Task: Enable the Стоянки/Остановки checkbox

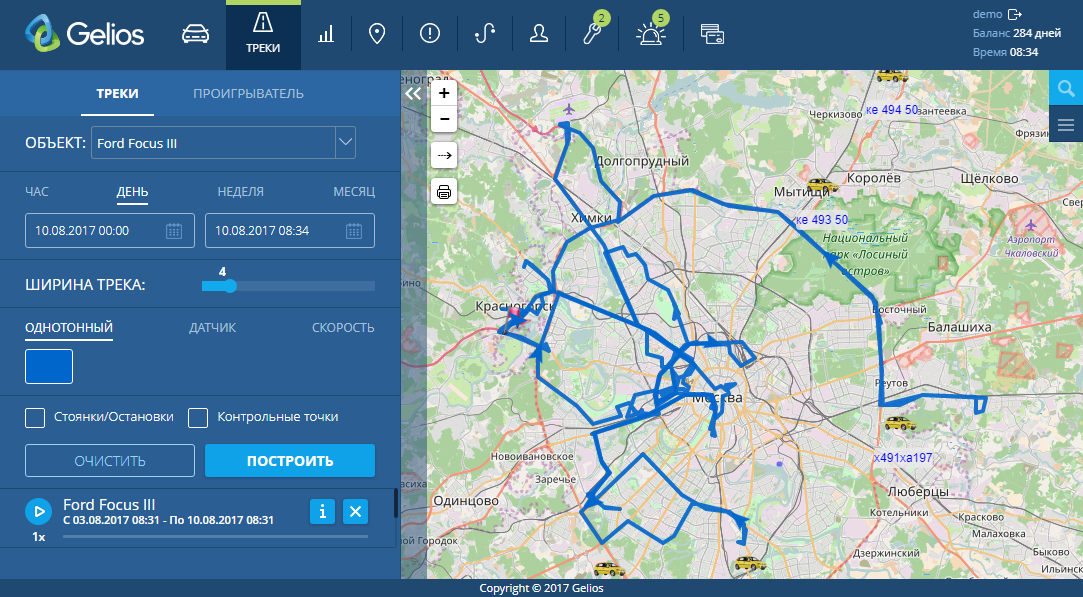Action: [36, 417]
